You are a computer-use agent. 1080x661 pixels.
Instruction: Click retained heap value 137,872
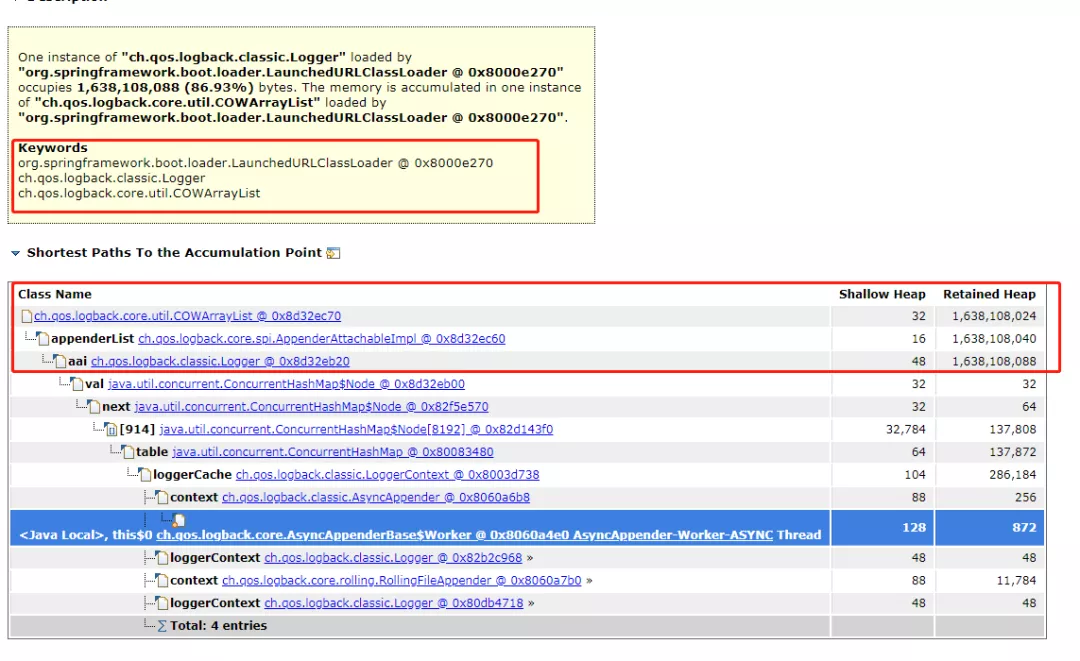[x=1012, y=452]
